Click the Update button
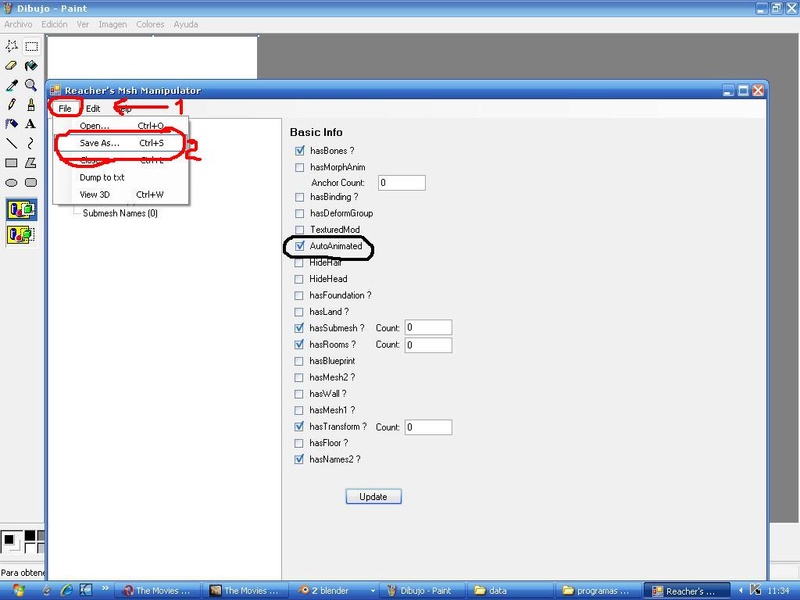 click(373, 496)
